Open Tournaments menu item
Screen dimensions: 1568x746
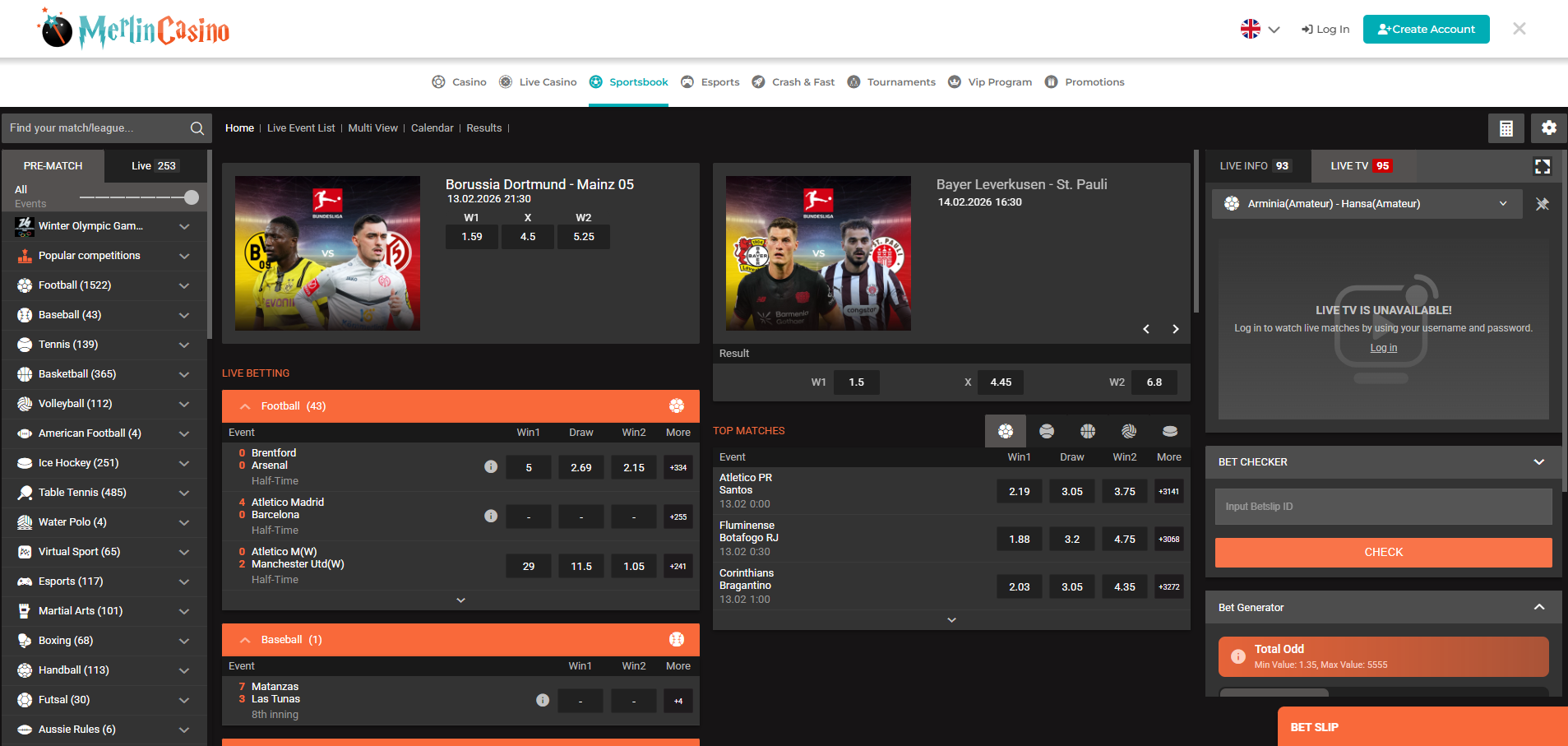tap(891, 82)
